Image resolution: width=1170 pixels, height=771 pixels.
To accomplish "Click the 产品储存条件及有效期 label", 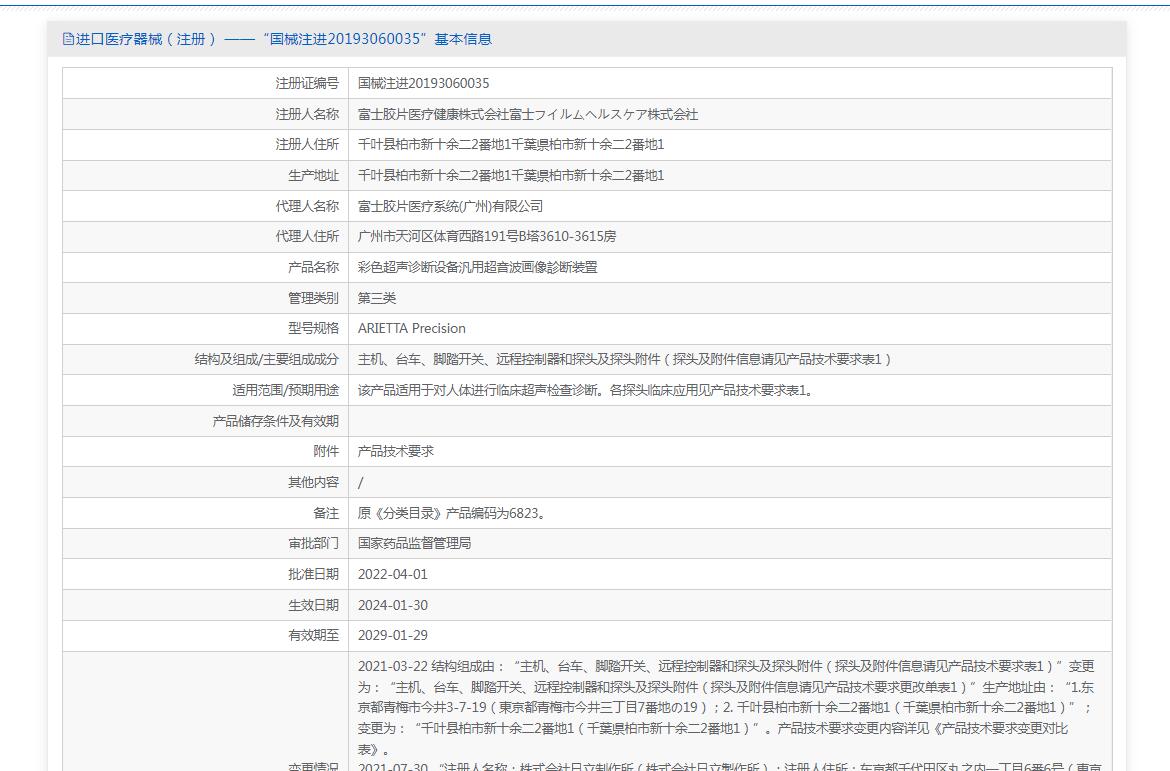I will [275, 421].
